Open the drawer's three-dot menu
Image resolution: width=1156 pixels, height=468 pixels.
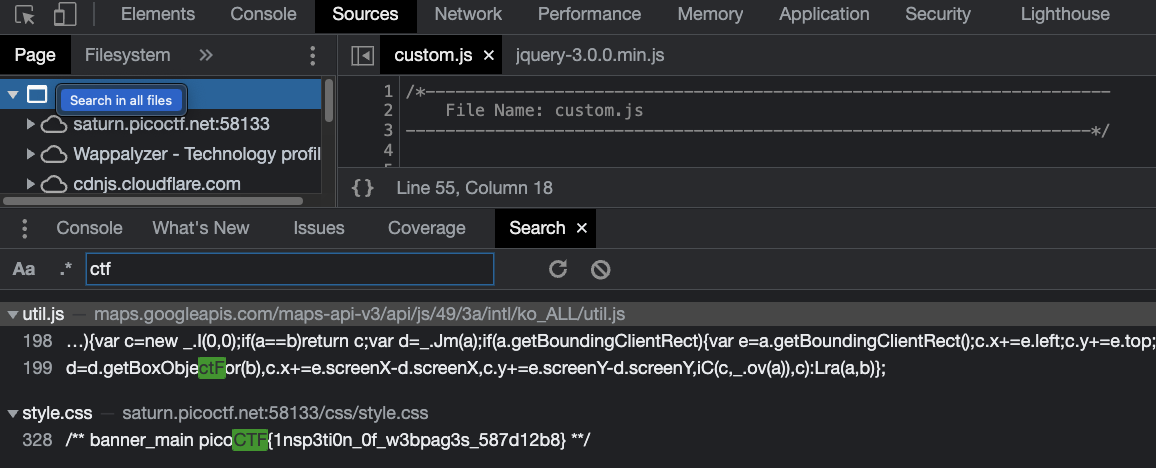click(x=25, y=228)
